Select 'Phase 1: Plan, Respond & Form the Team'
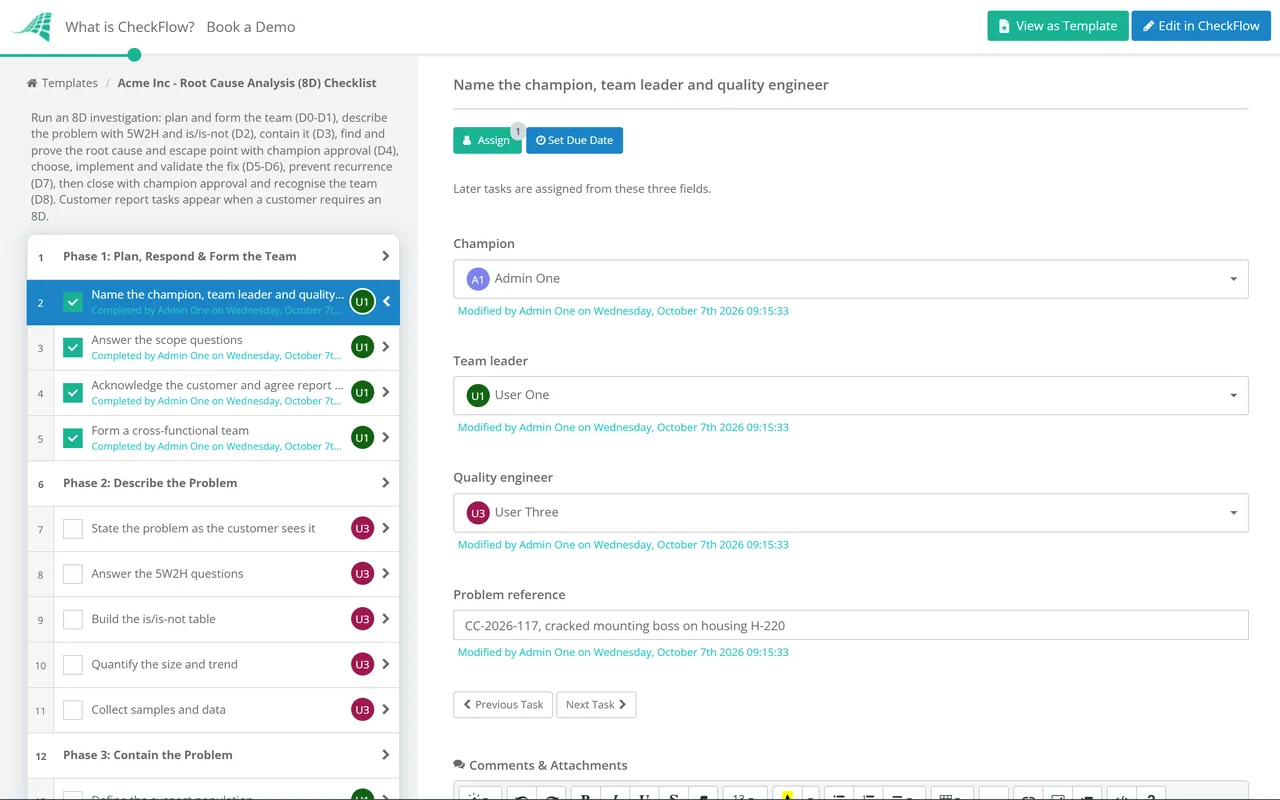The width and height of the screenshot is (1280, 800). pos(180,256)
